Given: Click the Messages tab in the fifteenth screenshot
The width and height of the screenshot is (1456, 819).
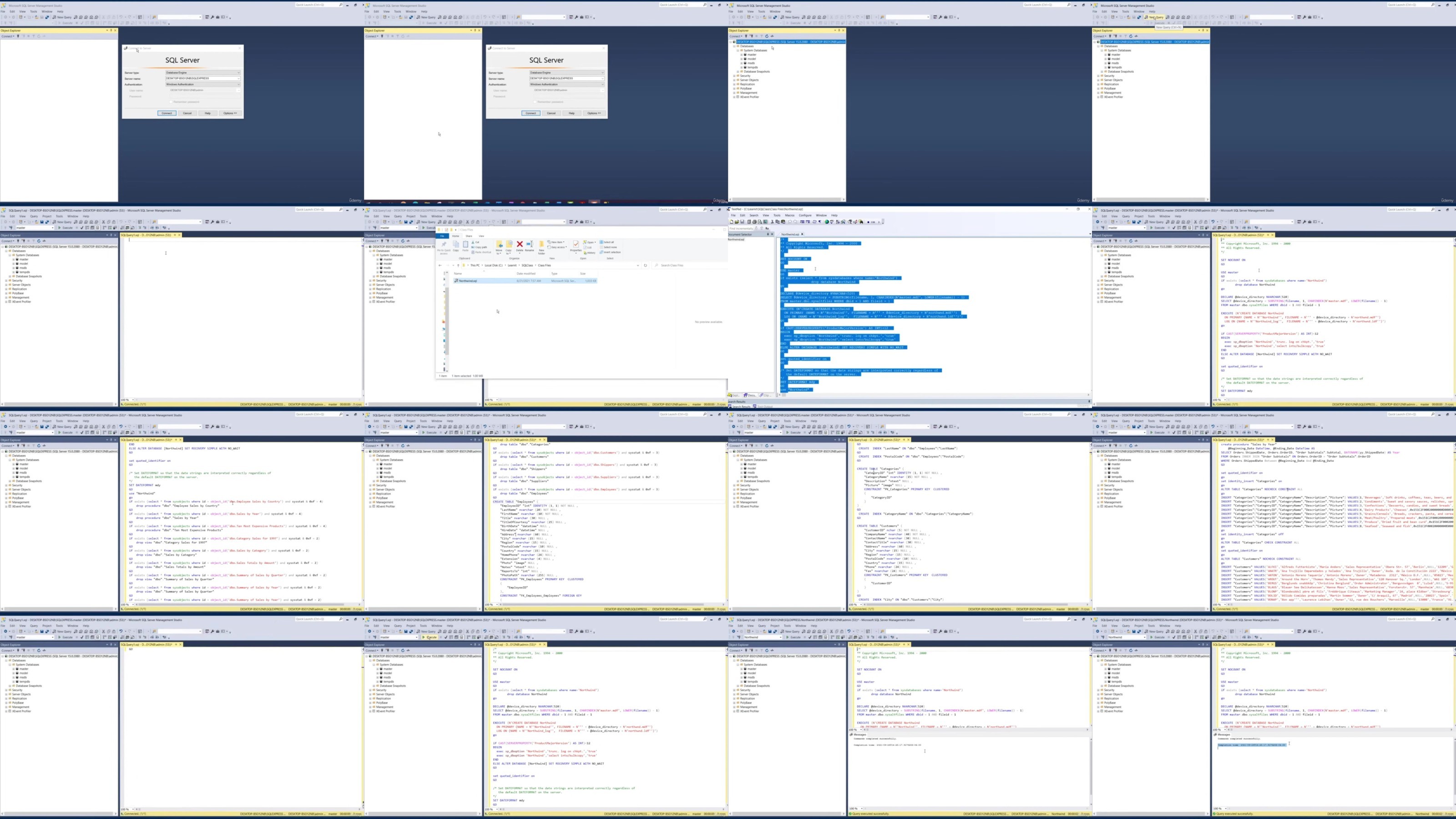Looking at the screenshot, I should [x=859, y=734].
